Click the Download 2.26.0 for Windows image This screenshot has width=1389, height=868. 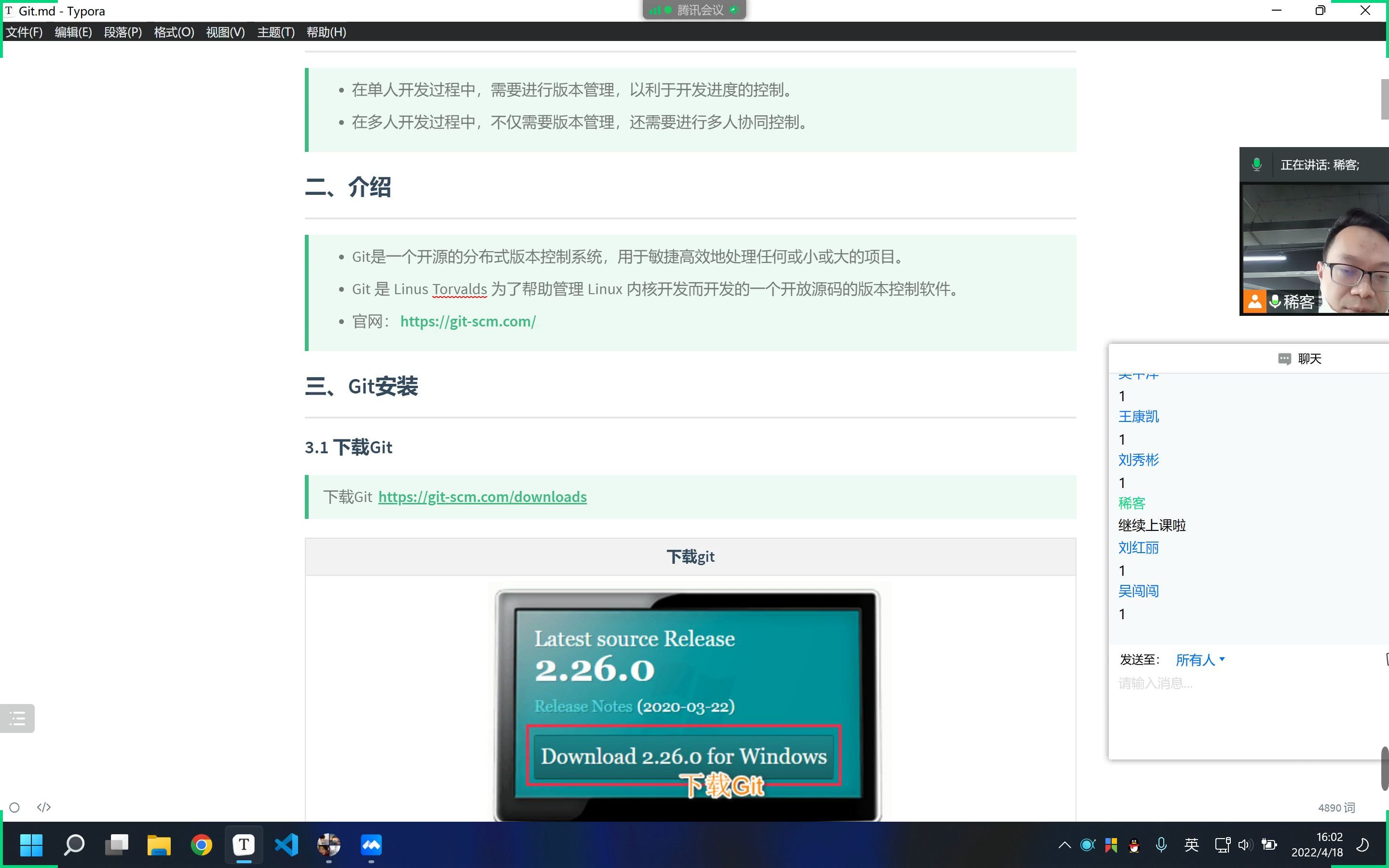coord(683,756)
